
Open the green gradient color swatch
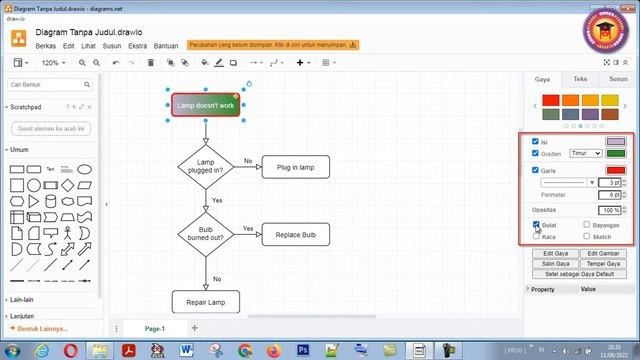point(616,153)
